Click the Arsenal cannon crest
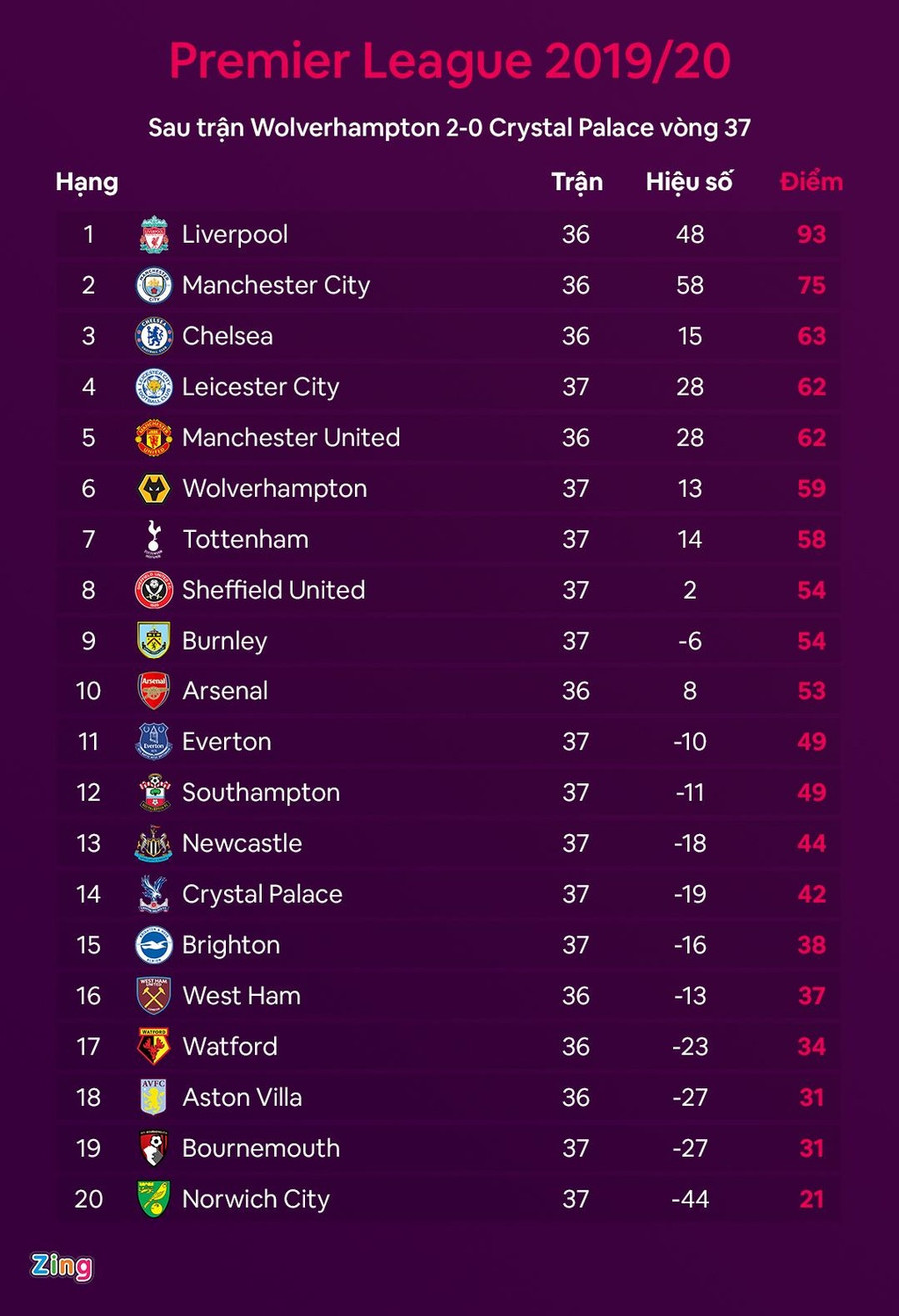The width and height of the screenshot is (899, 1316). [x=154, y=691]
